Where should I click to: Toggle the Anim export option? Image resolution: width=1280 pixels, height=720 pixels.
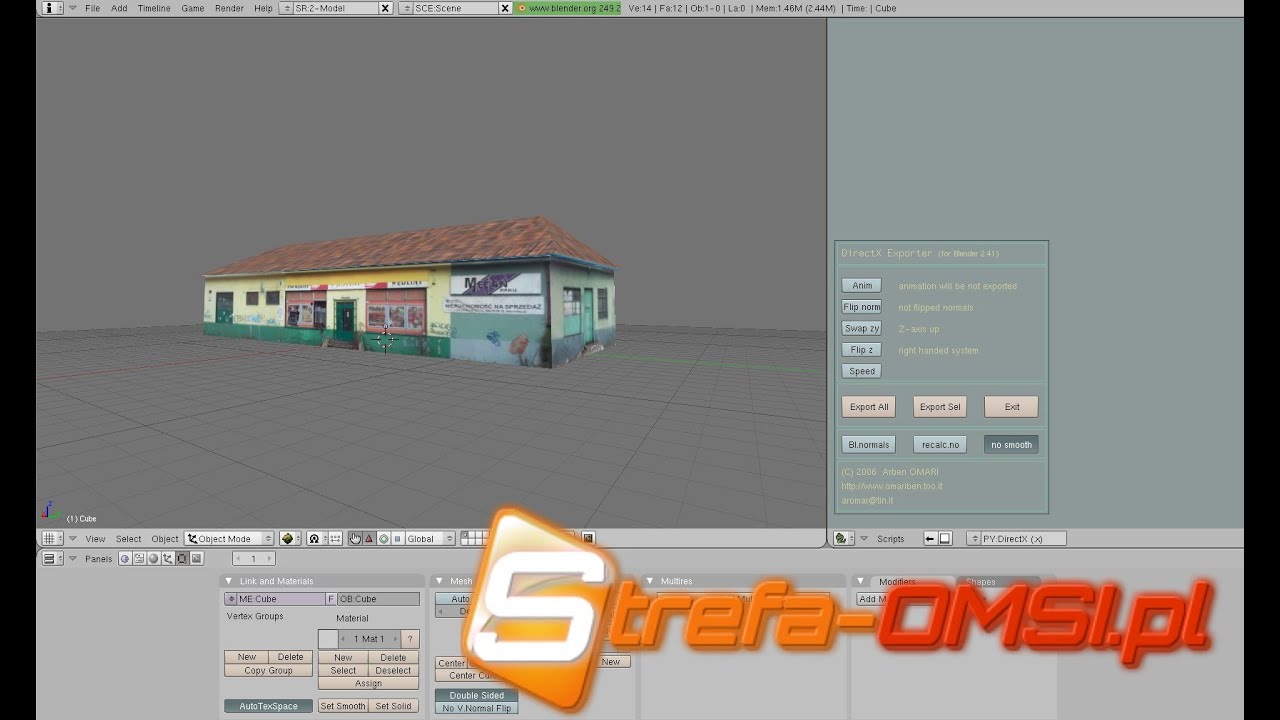point(861,285)
